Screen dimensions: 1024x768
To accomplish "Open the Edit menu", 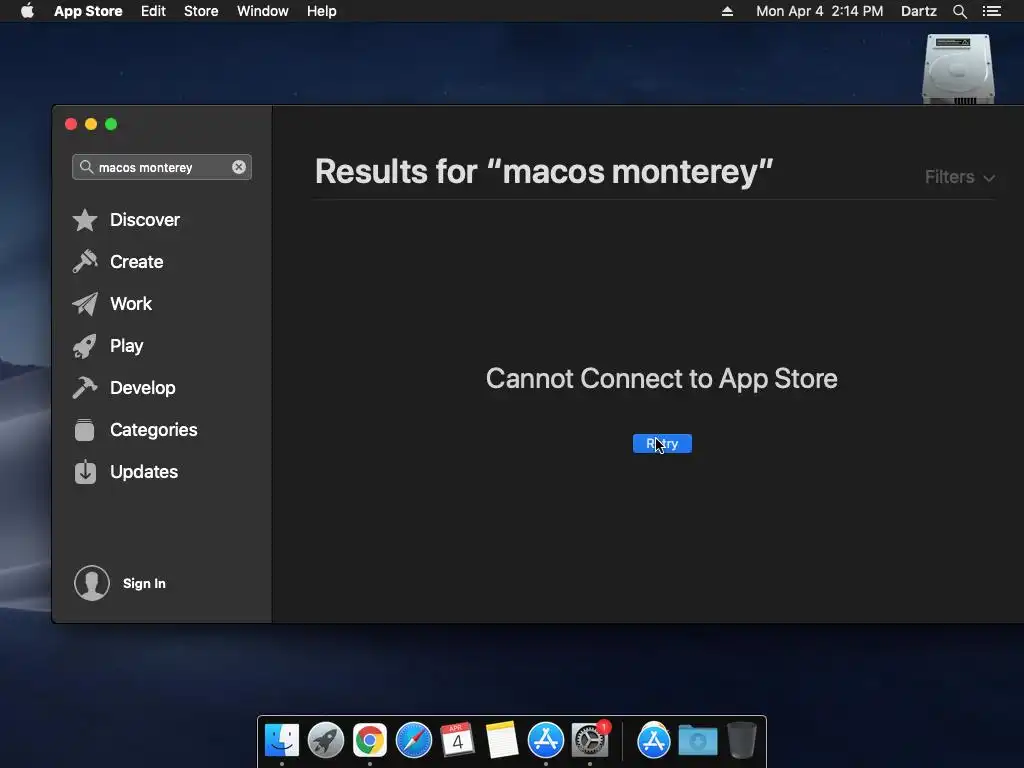I will click(153, 11).
